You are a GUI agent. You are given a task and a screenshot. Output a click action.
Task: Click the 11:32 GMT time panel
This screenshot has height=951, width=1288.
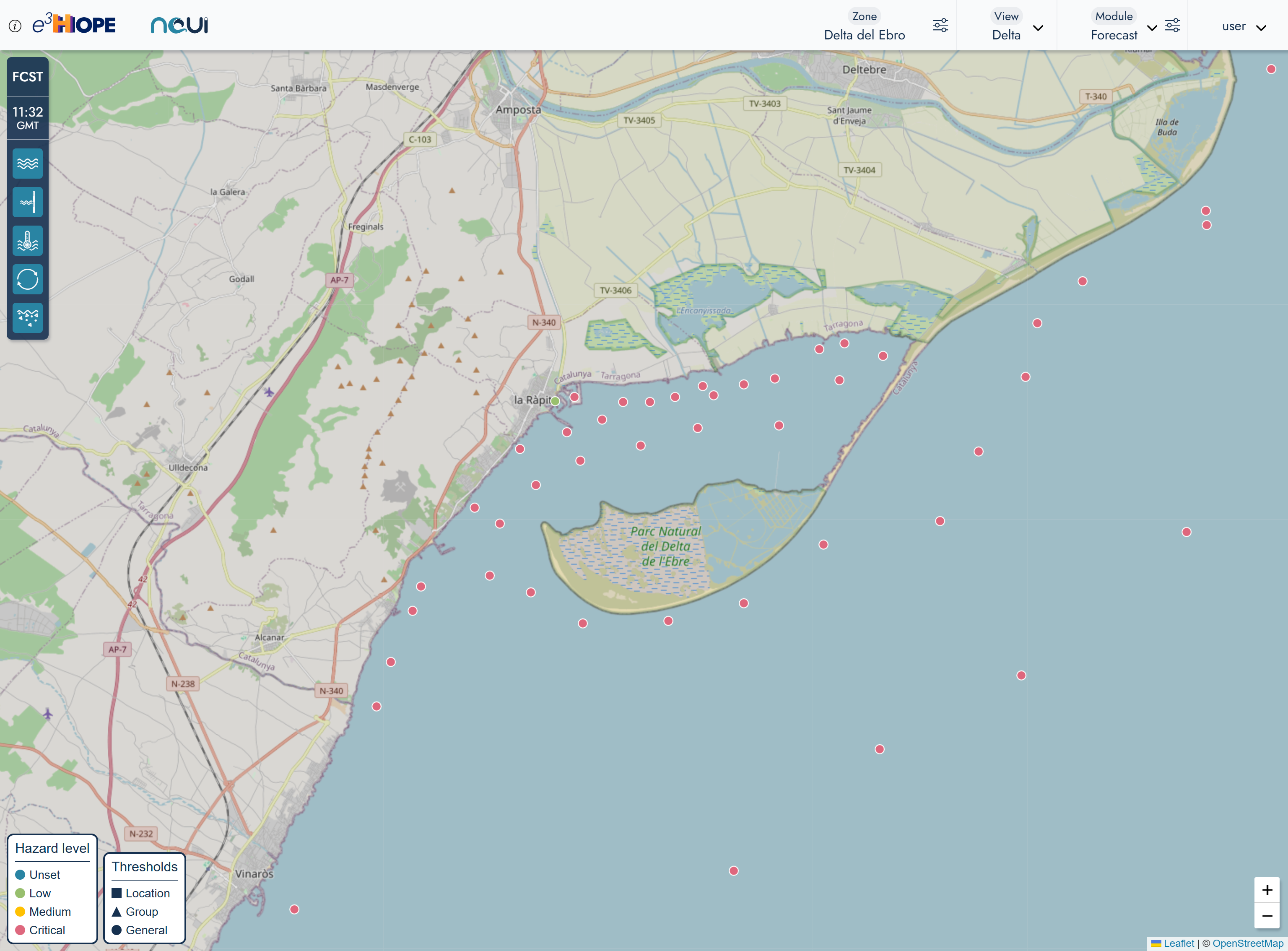pyautogui.click(x=28, y=118)
